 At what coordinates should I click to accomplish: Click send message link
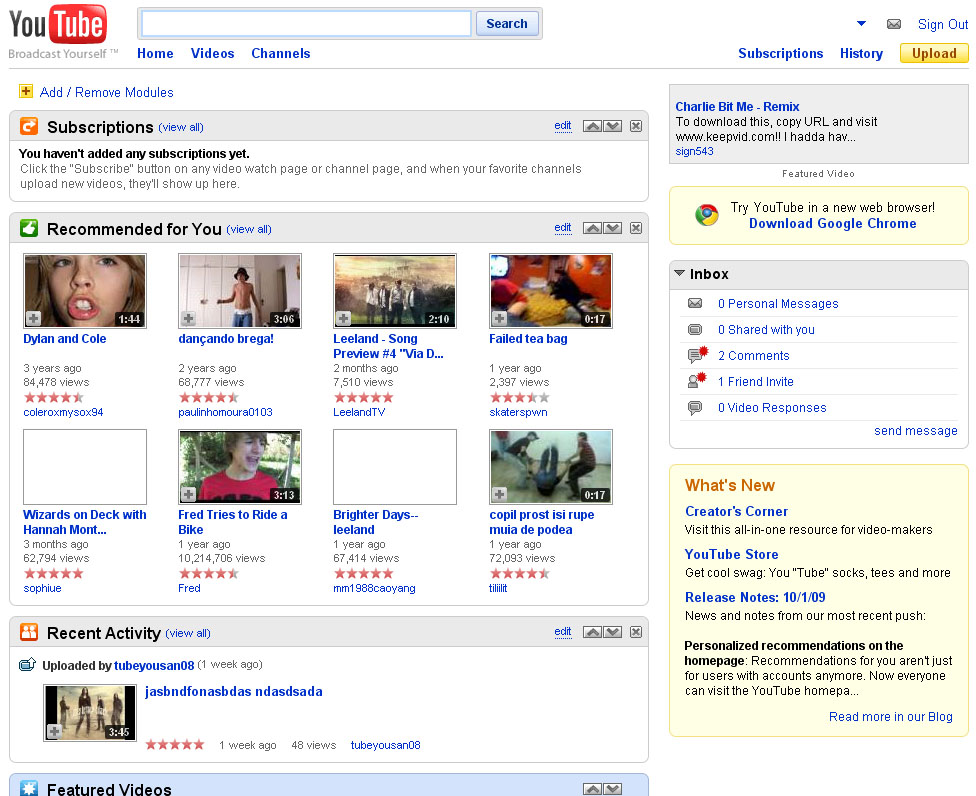click(x=916, y=431)
